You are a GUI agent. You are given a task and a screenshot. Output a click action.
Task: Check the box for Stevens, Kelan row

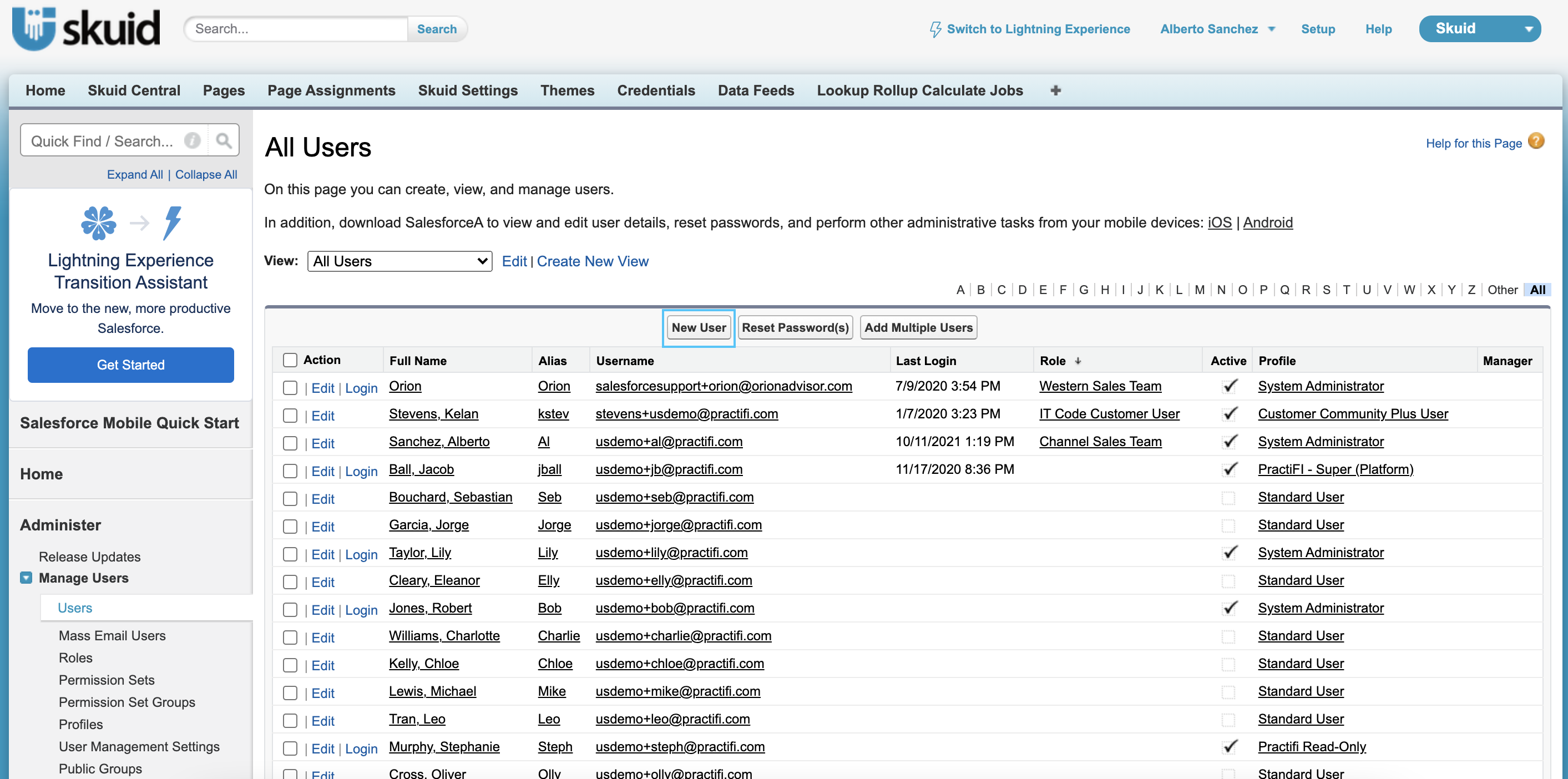point(290,416)
